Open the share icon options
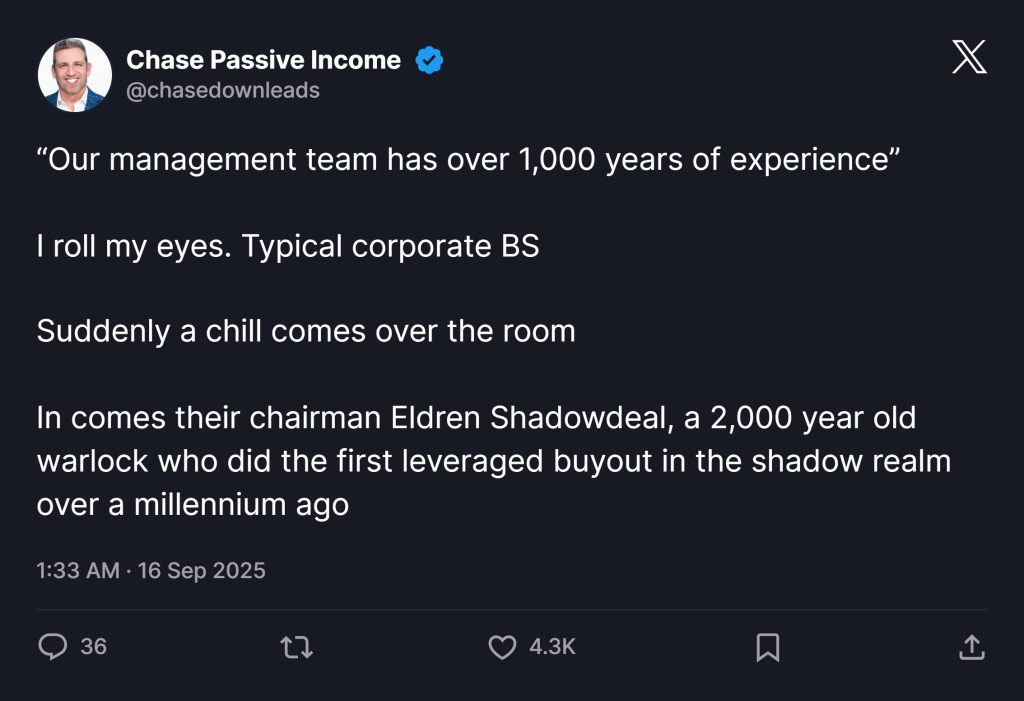Image resolution: width=1024 pixels, height=701 pixels. [x=971, y=648]
